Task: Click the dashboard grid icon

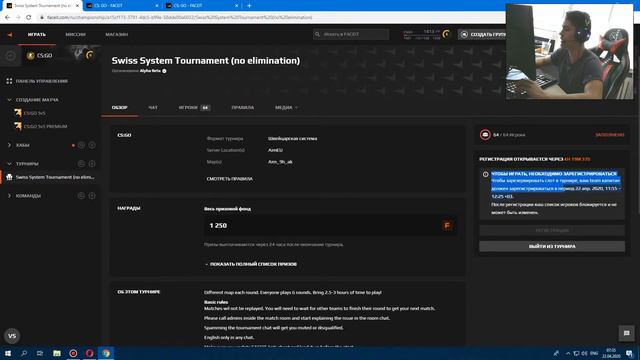Action: click(x=9, y=81)
